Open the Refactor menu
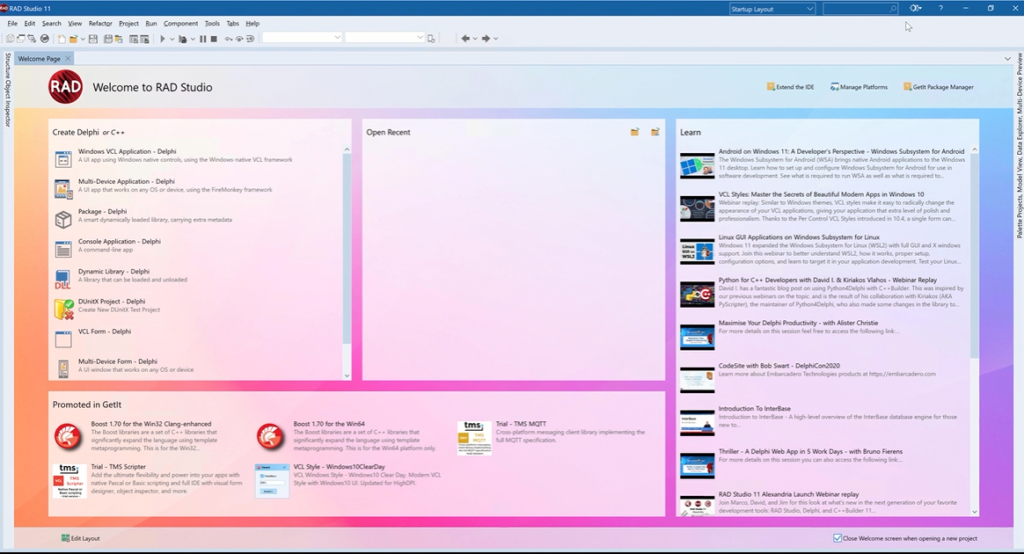The width and height of the screenshot is (1024, 554). (x=101, y=24)
